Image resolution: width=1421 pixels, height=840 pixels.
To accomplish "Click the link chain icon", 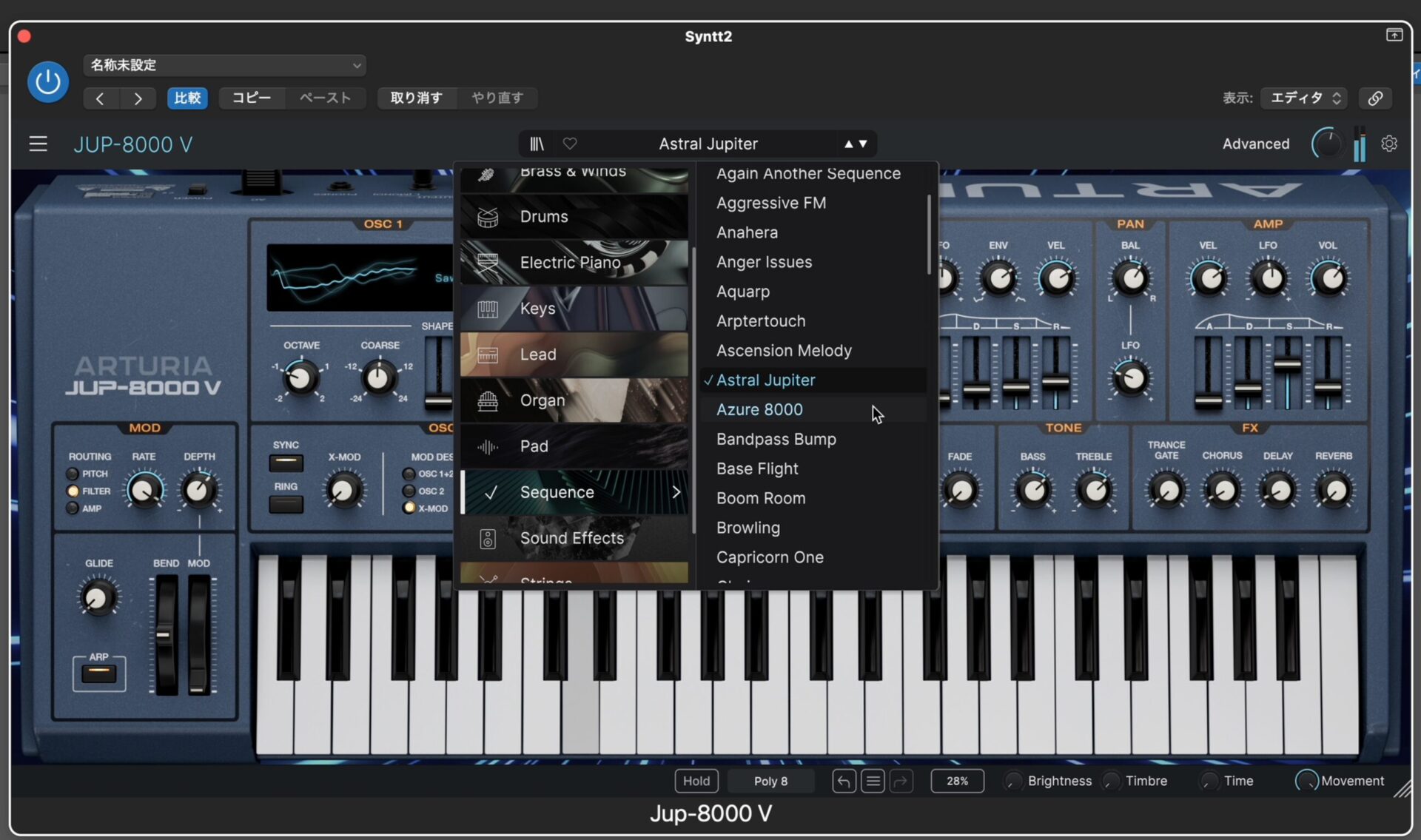I will click(x=1375, y=98).
